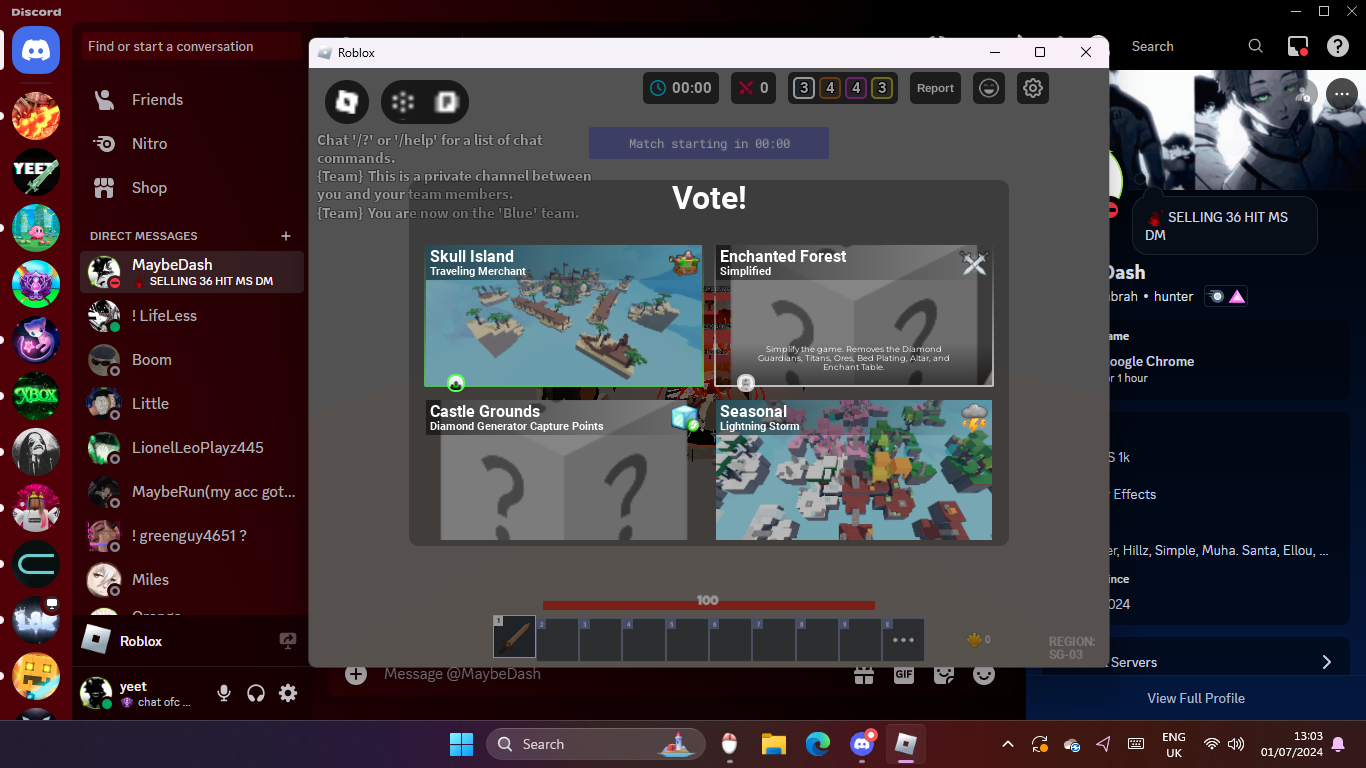Click the purple team count 4
Image resolution: width=1366 pixels, height=768 pixels.
pos(855,88)
